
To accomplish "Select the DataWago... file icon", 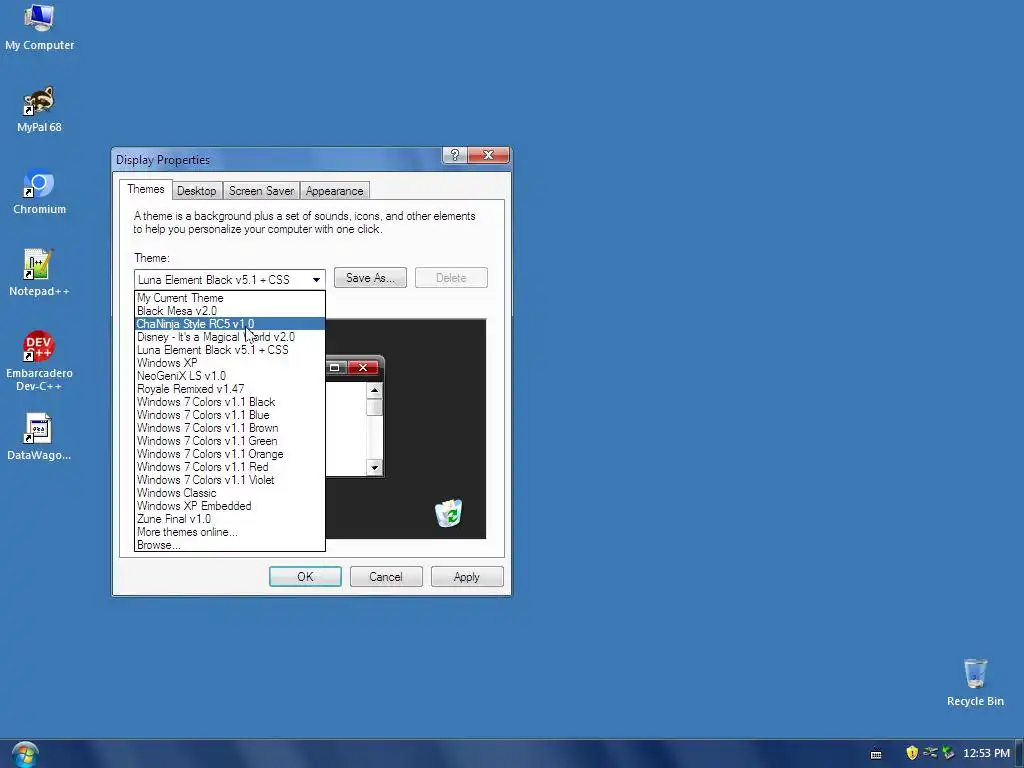I will 39,436.
